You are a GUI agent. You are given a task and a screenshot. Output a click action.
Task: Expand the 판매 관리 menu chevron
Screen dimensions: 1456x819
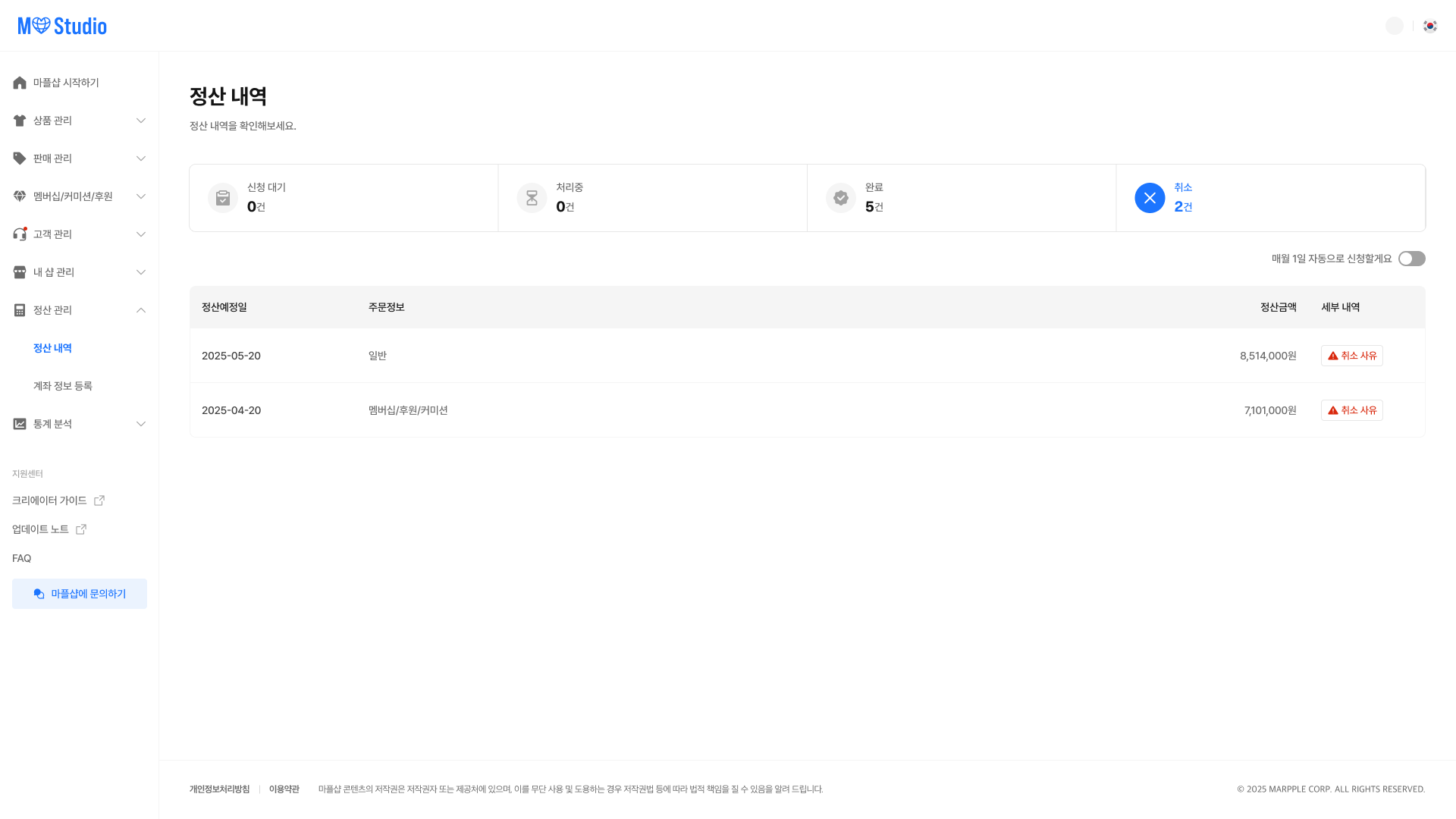coord(141,158)
